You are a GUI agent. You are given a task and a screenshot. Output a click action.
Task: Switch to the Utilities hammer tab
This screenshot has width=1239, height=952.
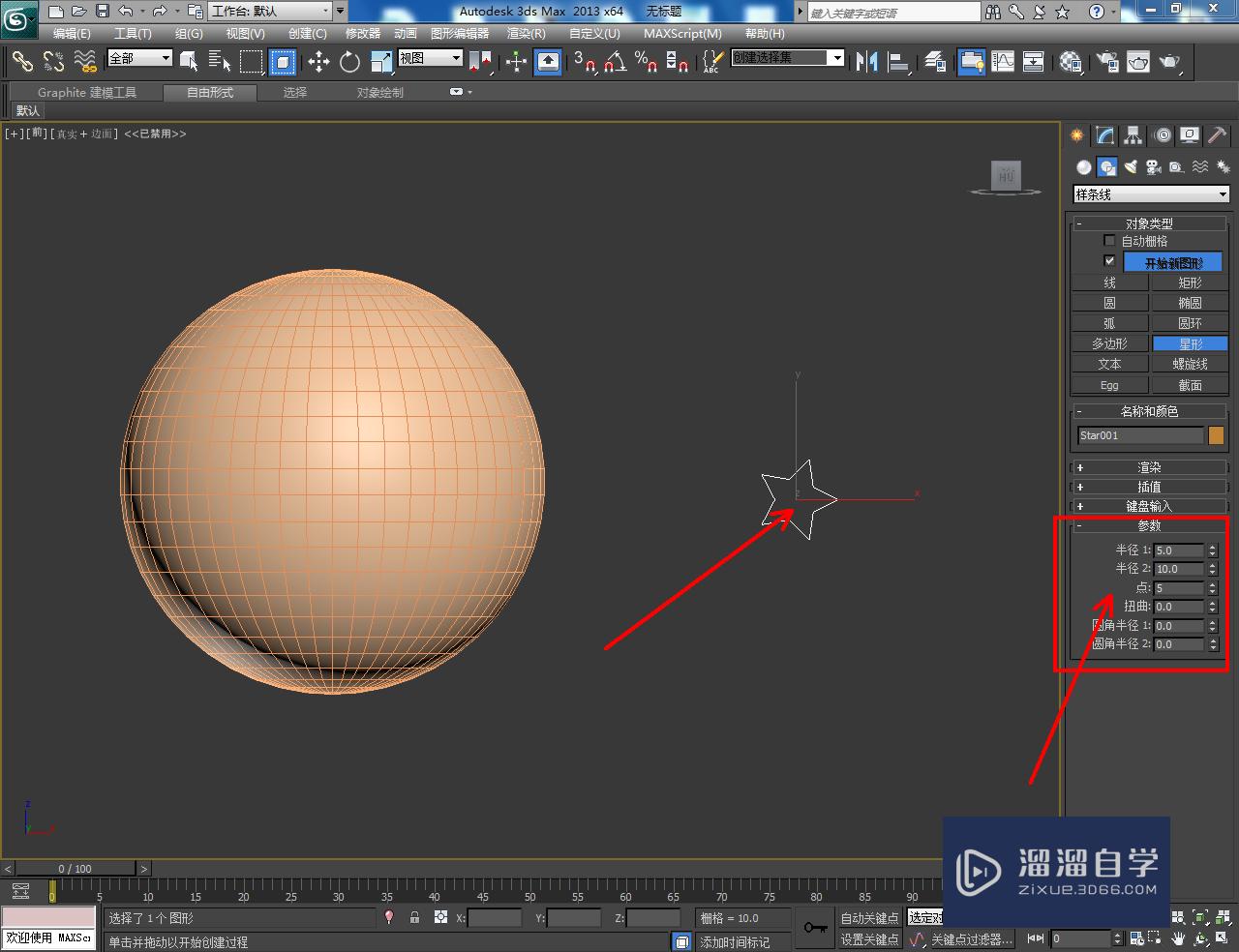tap(1218, 135)
